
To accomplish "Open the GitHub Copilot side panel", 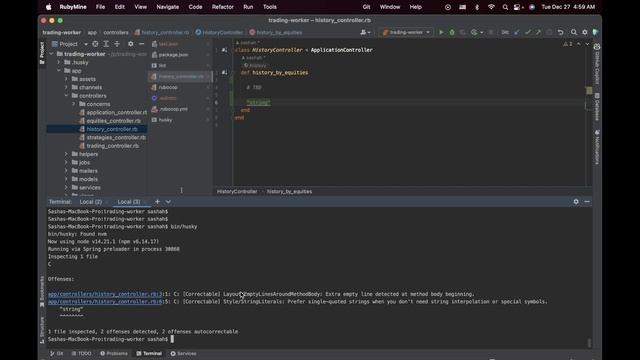I will click(597, 64).
